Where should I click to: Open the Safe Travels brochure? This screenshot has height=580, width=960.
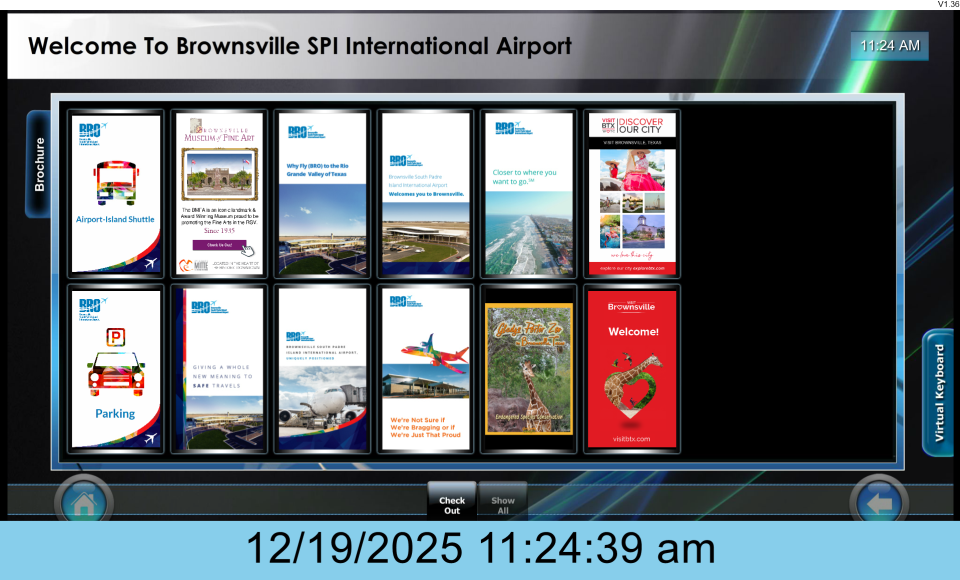pyautogui.click(x=219, y=368)
